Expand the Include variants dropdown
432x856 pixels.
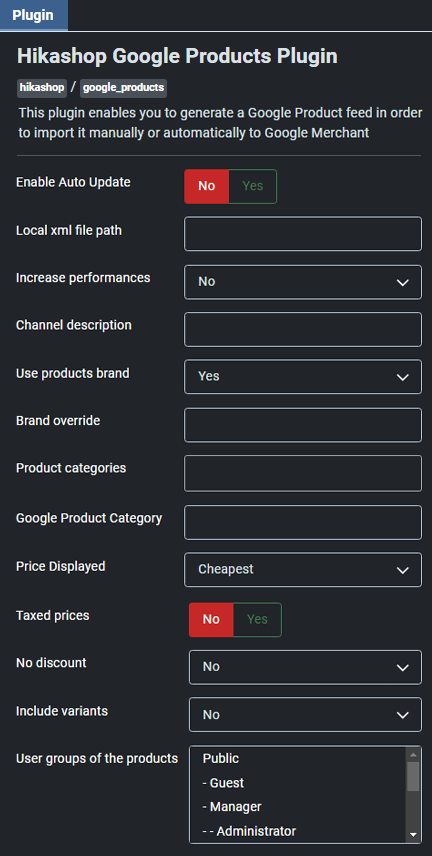pyautogui.click(x=305, y=715)
